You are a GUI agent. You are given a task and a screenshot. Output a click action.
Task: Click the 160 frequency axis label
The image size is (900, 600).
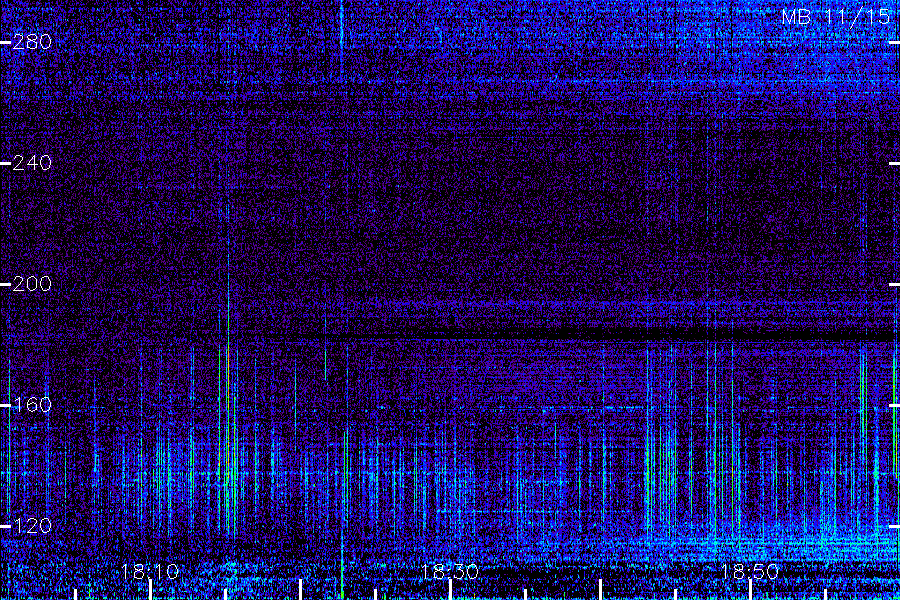pos(32,405)
